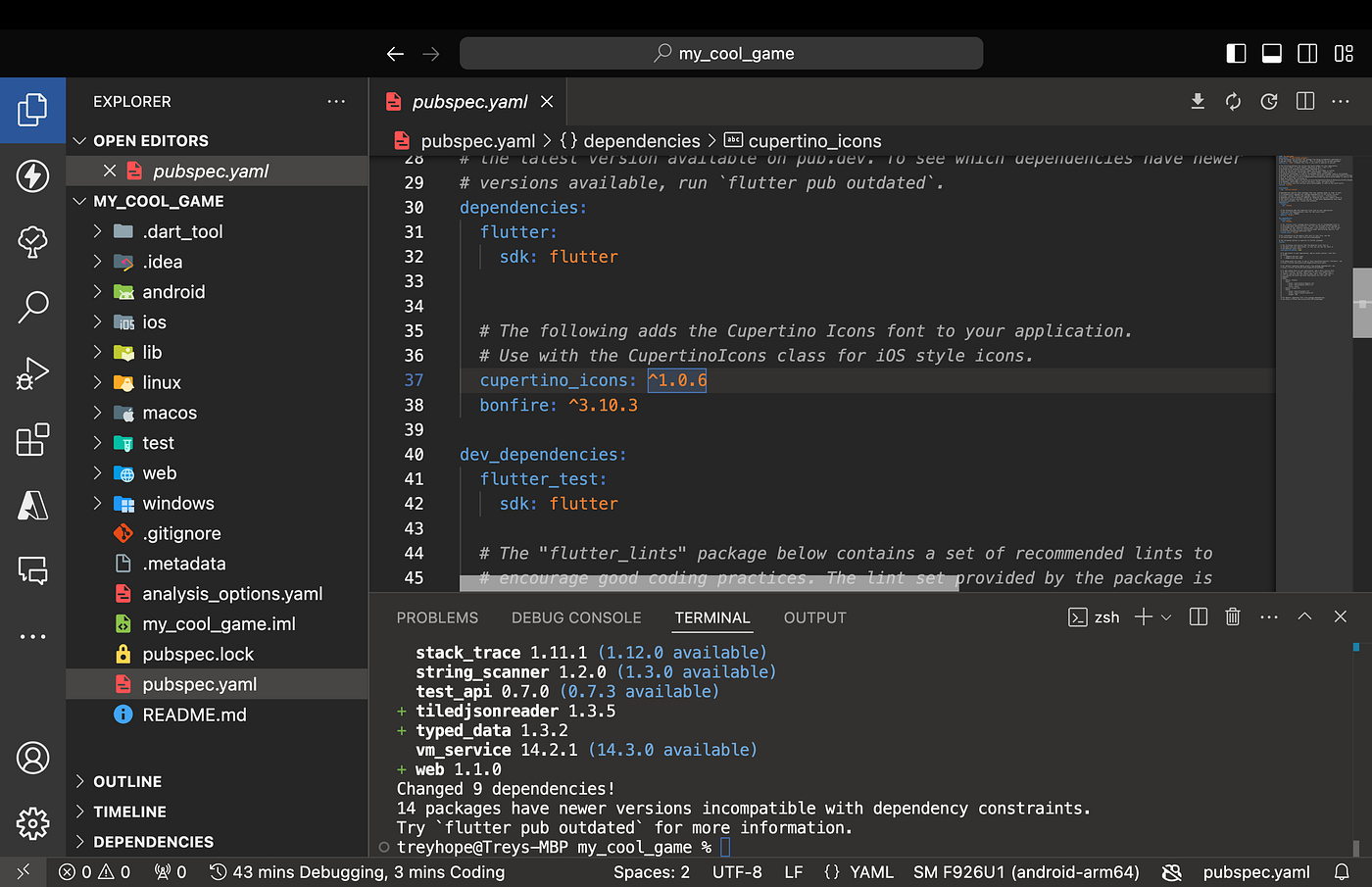Open the new terminal profile dropdown arrow

click(1166, 616)
